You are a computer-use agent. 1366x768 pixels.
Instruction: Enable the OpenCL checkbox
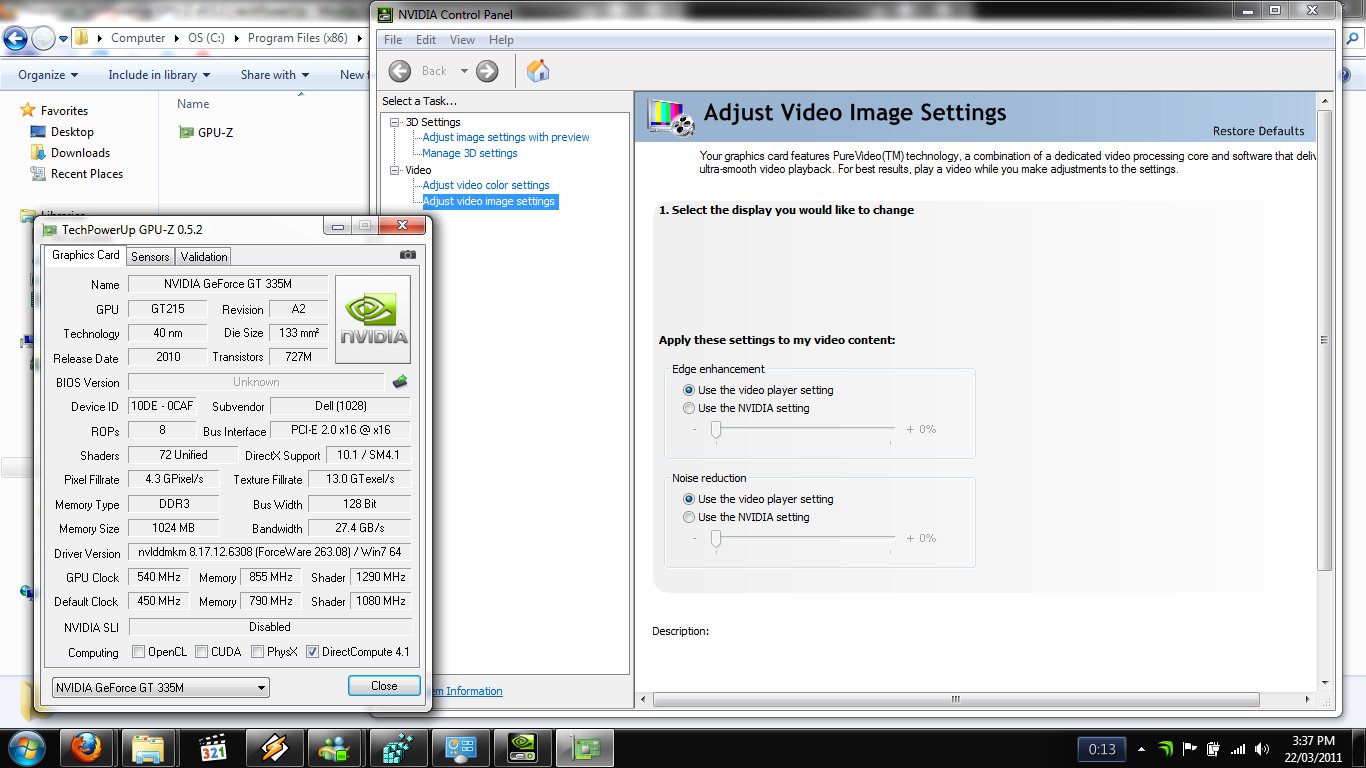point(139,652)
